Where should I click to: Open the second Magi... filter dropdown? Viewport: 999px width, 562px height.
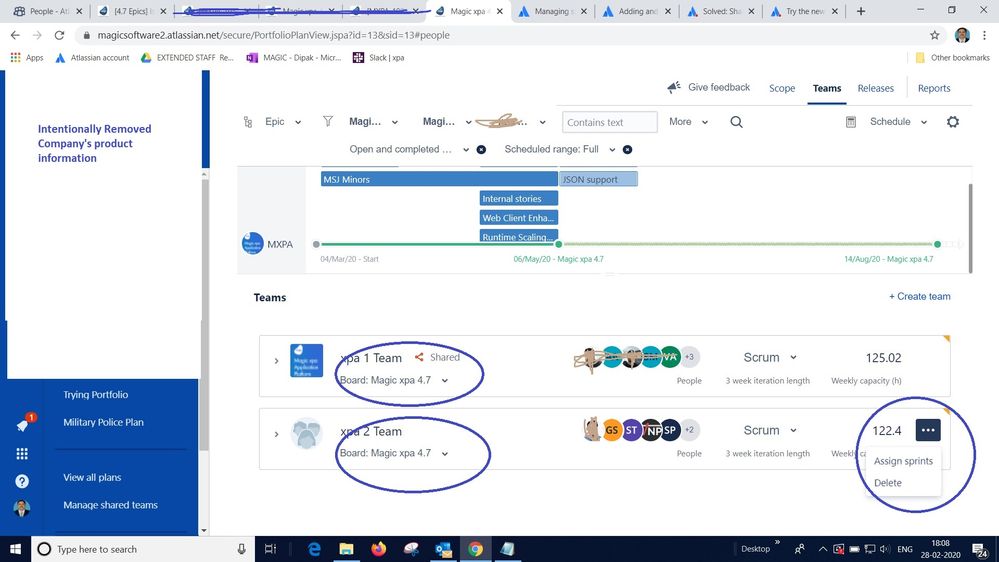[447, 122]
